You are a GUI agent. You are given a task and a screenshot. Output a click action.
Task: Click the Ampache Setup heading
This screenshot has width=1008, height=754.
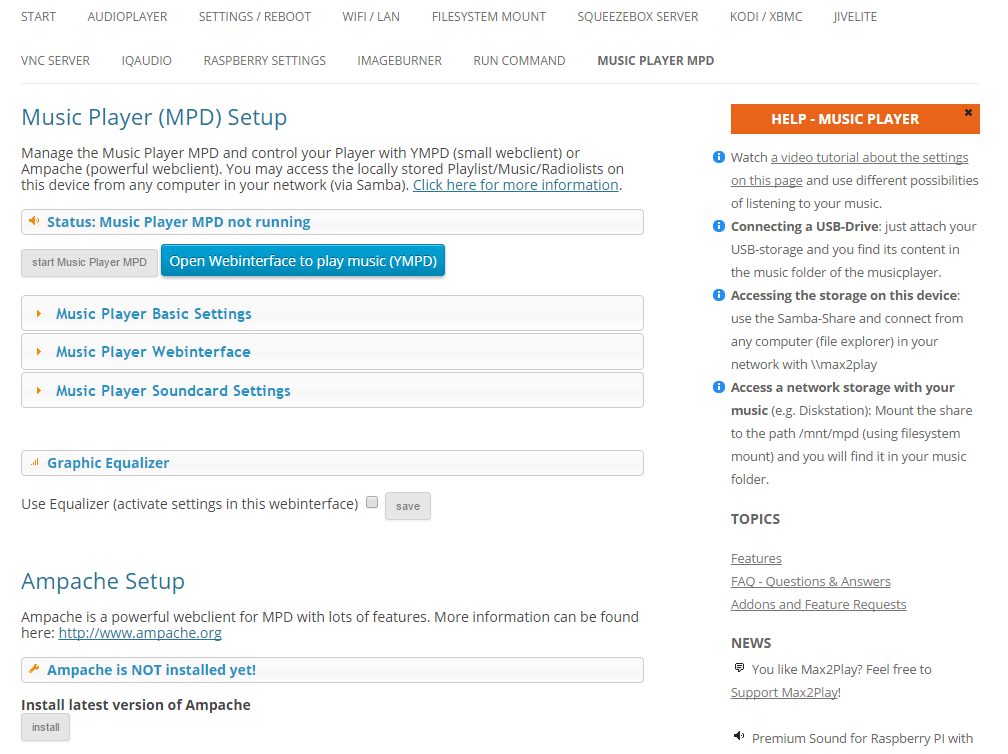click(103, 581)
